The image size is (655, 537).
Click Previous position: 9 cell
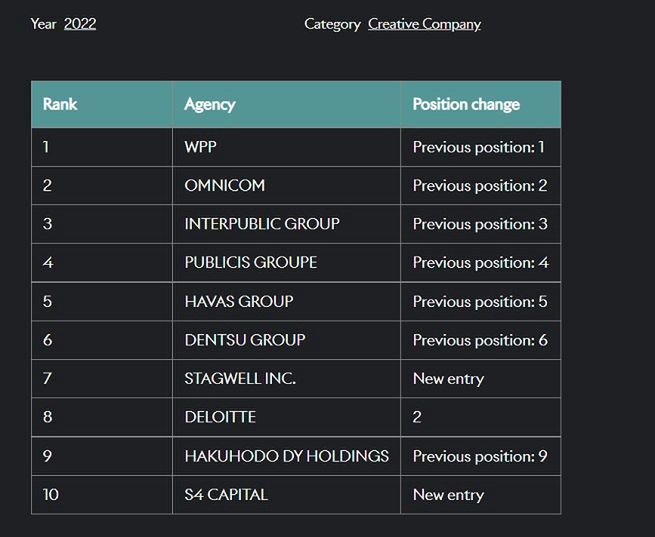tap(480, 456)
